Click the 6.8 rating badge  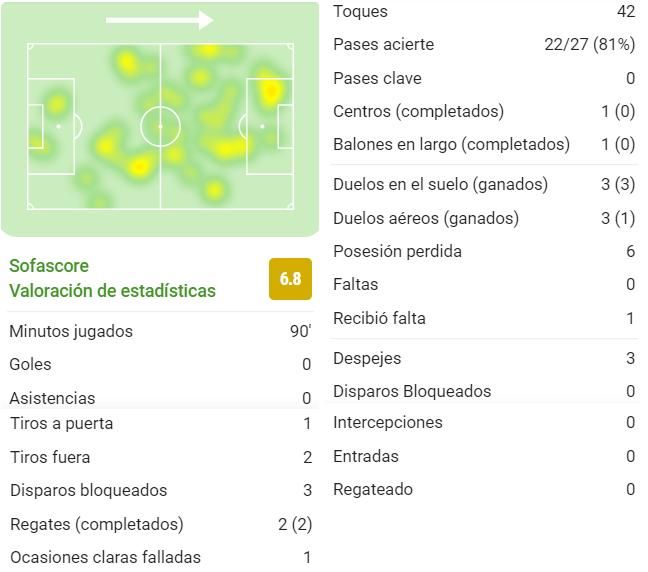pos(290,279)
